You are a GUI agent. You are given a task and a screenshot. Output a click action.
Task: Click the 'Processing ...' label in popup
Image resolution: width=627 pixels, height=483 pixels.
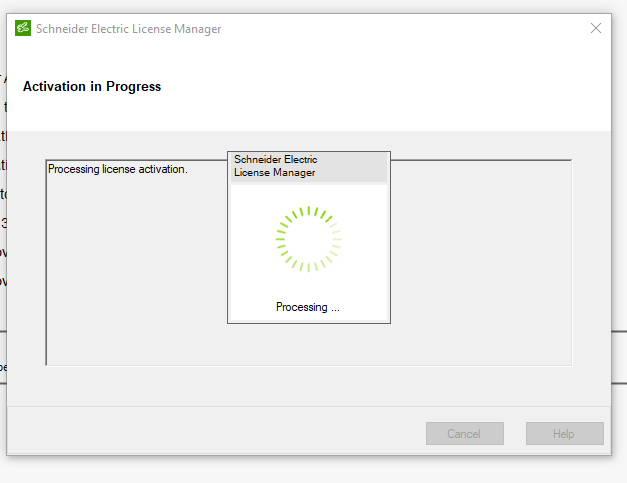[308, 307]
